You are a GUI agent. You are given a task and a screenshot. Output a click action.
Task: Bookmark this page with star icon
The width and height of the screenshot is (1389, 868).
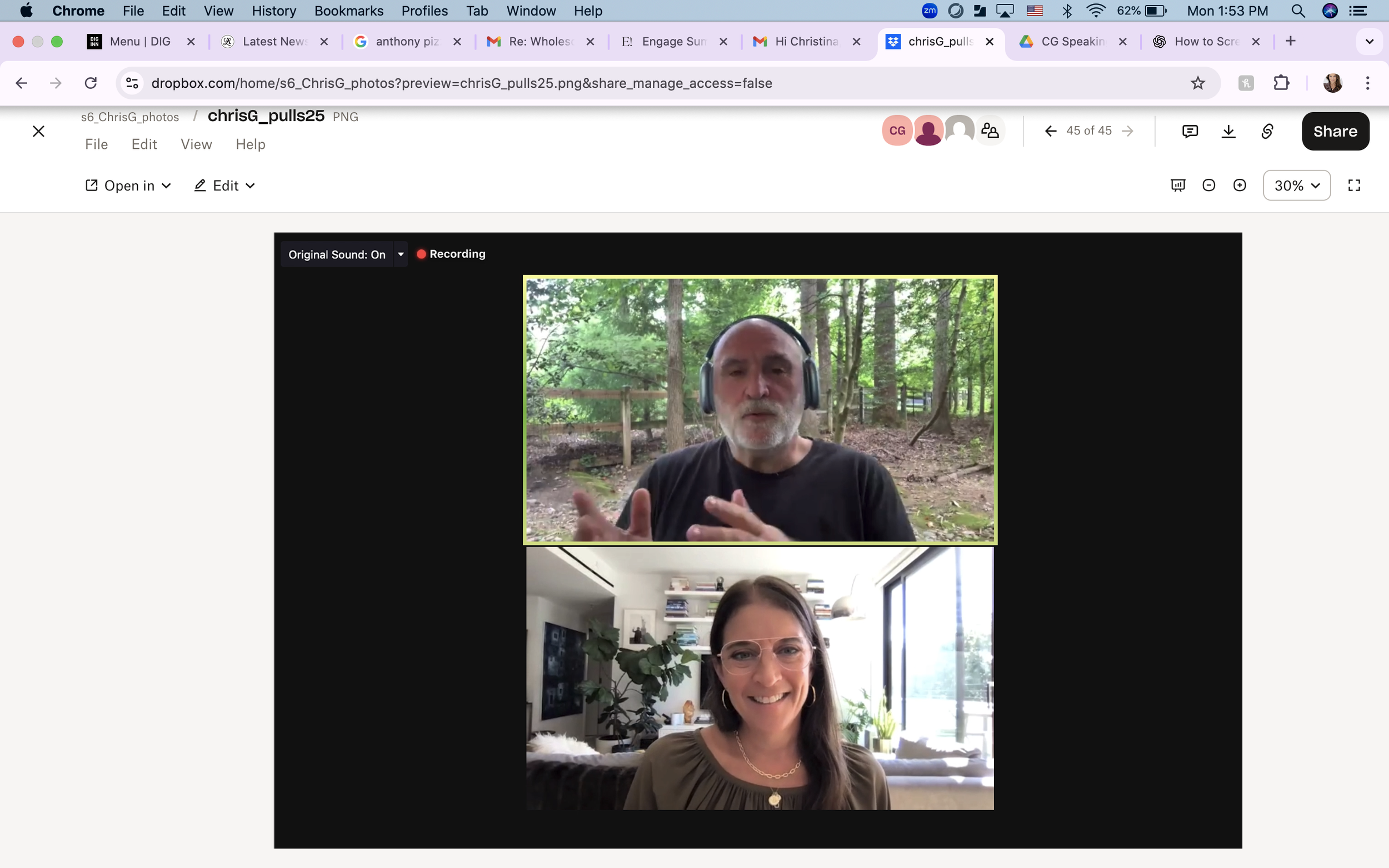click(1198, 83)
